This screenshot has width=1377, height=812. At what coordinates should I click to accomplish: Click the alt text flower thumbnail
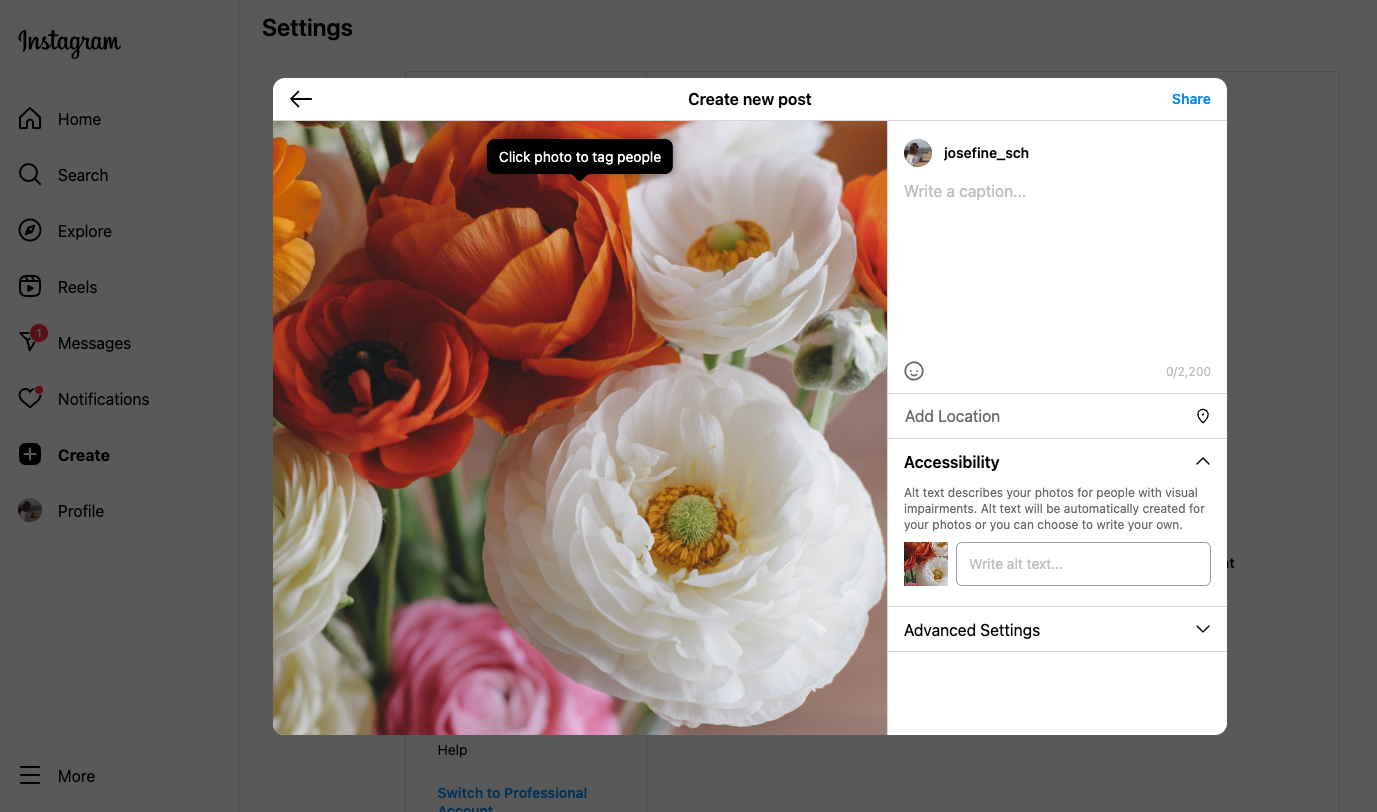click(x=926, y=564)
